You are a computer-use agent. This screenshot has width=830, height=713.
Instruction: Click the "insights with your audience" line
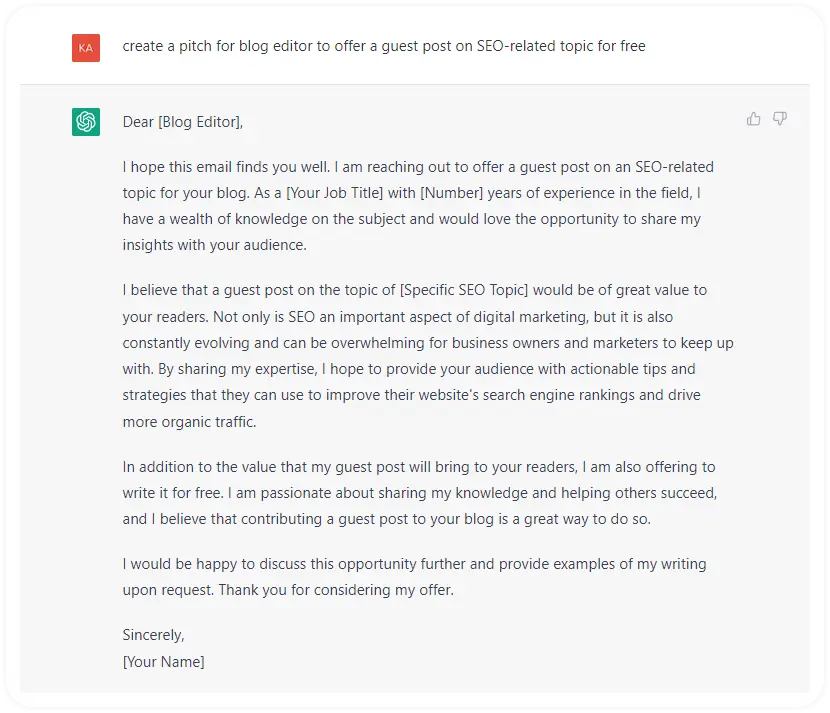click(214, 245)
